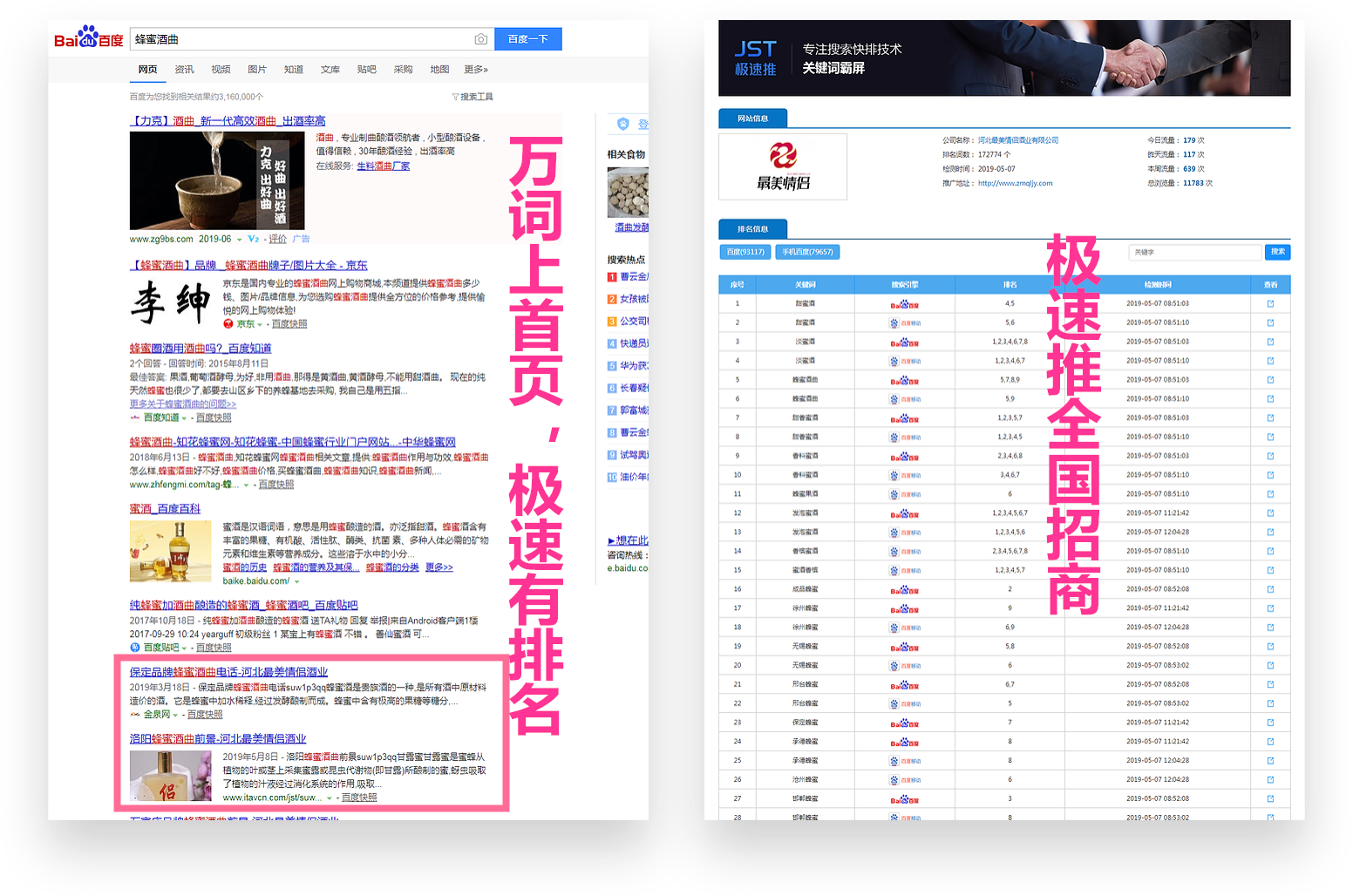Open the view icon for ranking row 3
Viewport: 1353px width, 896px height.
pos(1270,343)
